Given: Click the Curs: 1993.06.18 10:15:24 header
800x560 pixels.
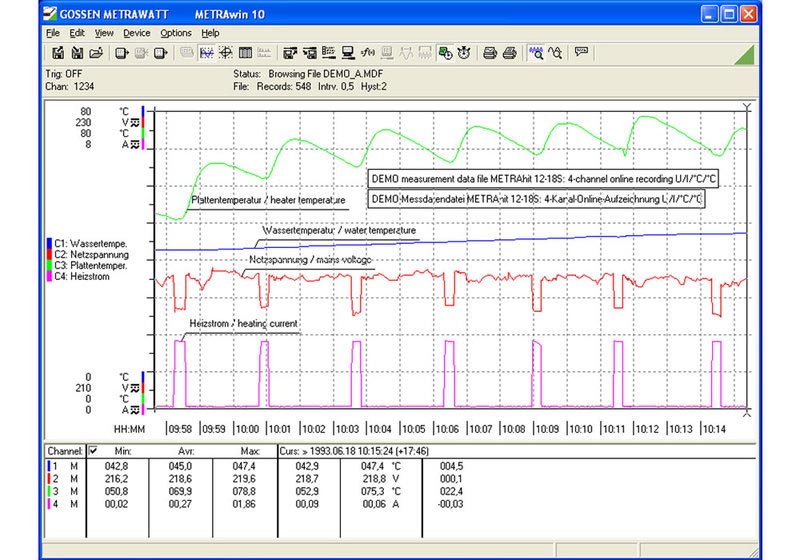Looking at the screenshot, I should (x=355, y=451).
